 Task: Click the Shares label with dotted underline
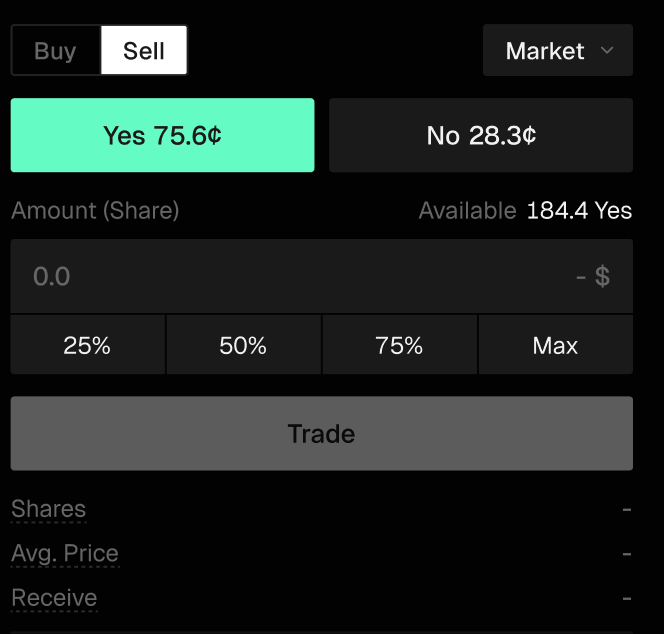tap(48, 509)
